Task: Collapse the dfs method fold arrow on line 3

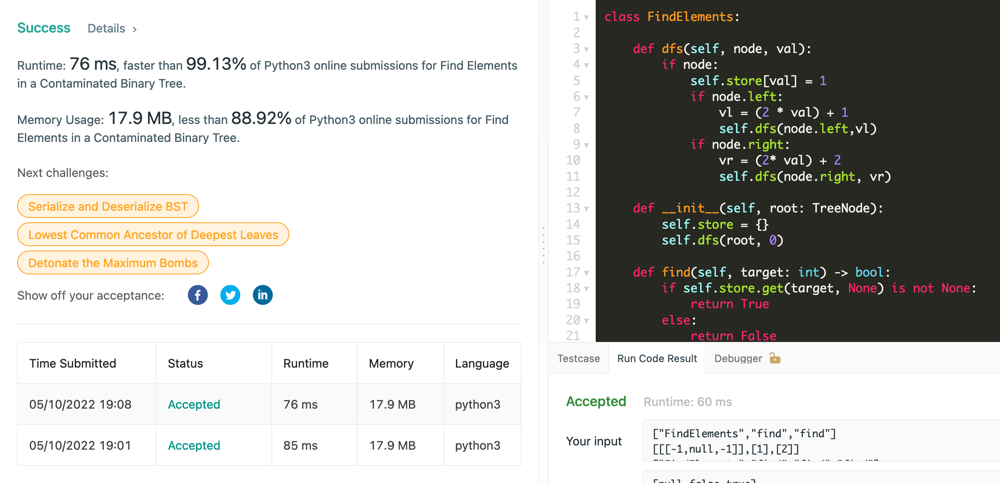Action: pos(587,49)
